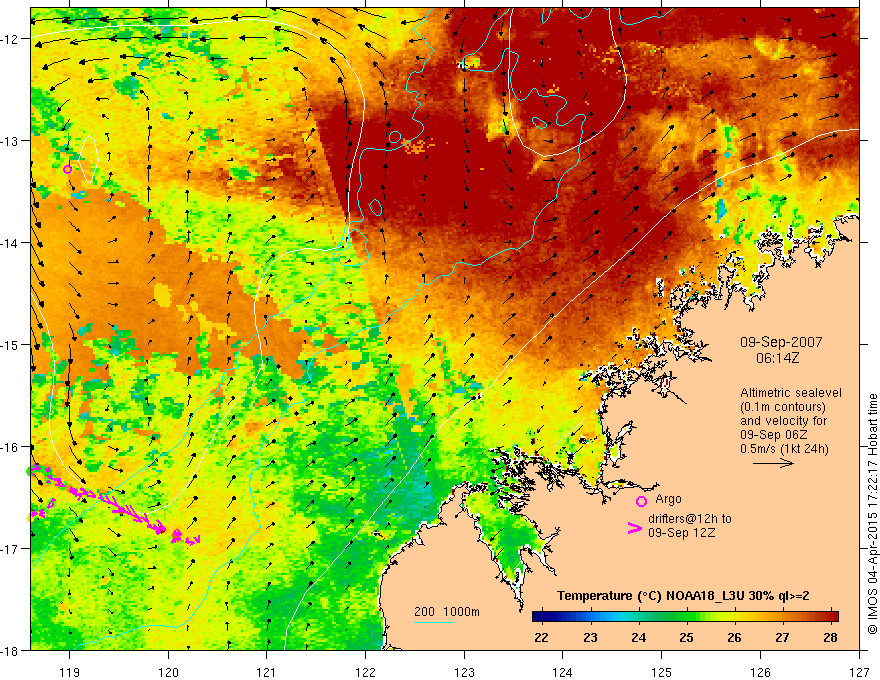Click longitude axis label 127

[859, 672]
